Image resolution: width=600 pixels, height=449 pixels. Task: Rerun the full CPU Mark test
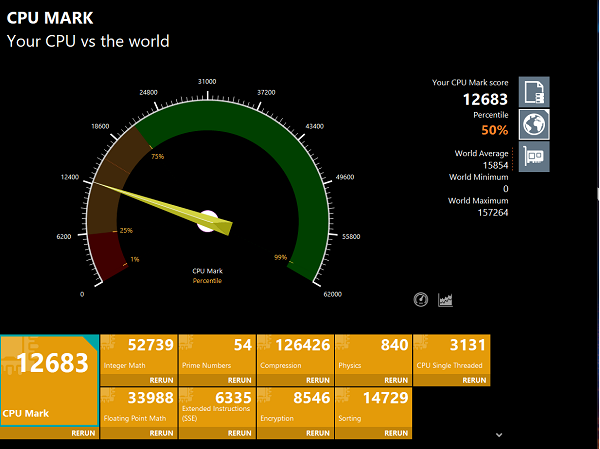(x=83, y=433)
